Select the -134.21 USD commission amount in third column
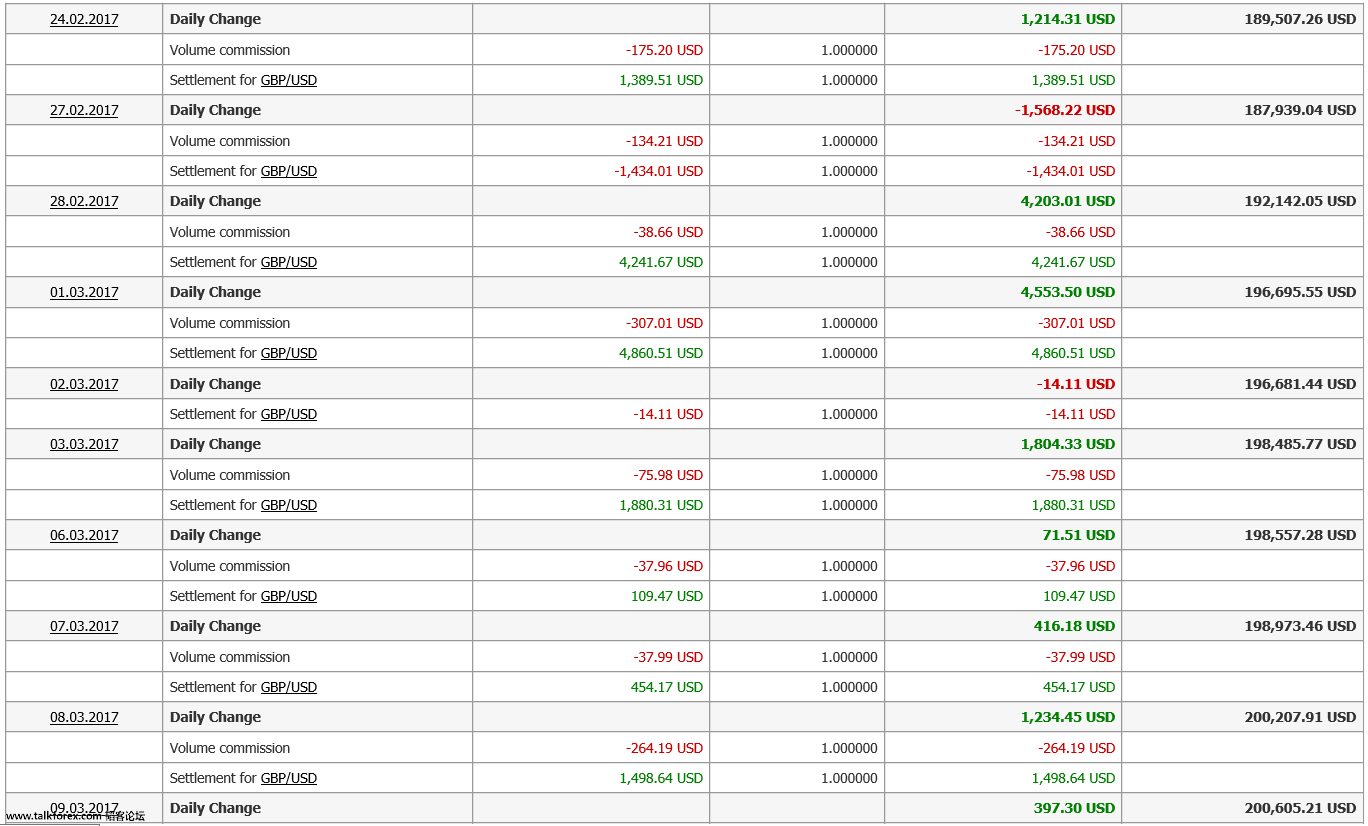The height and width of the screenshot is (826, 1368). [664, 141]
